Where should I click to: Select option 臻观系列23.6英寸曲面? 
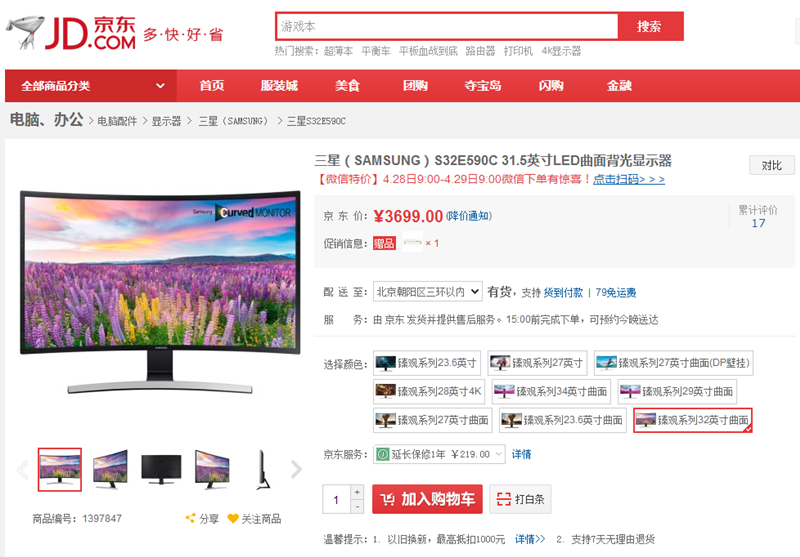(x=562, y=420)
